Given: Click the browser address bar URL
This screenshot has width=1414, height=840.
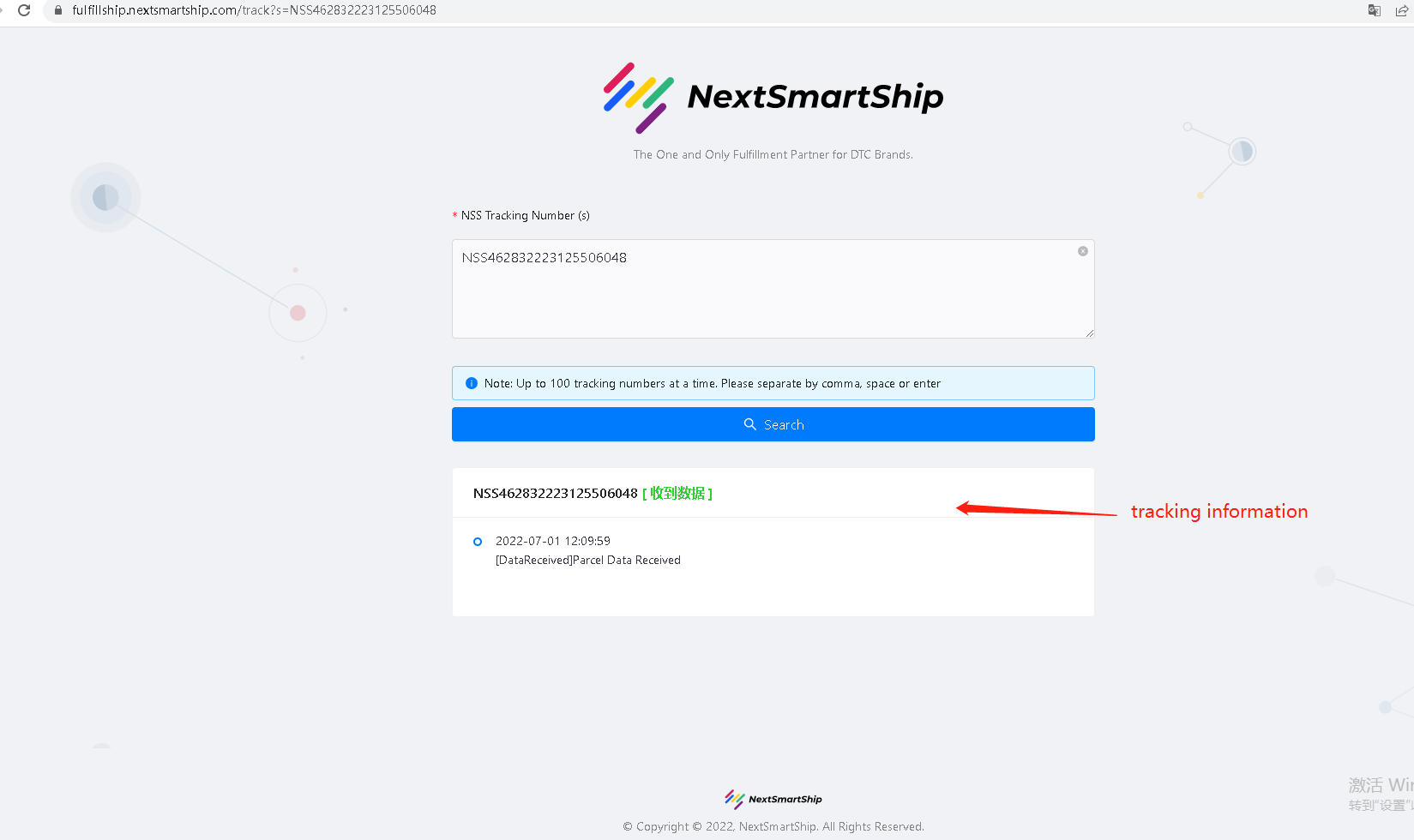Looking at the screenshot, I should tap(254, 10).
